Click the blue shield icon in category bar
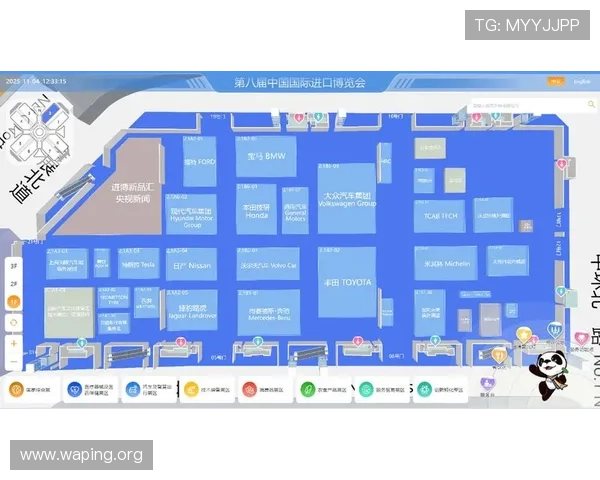 click(76, 390)
